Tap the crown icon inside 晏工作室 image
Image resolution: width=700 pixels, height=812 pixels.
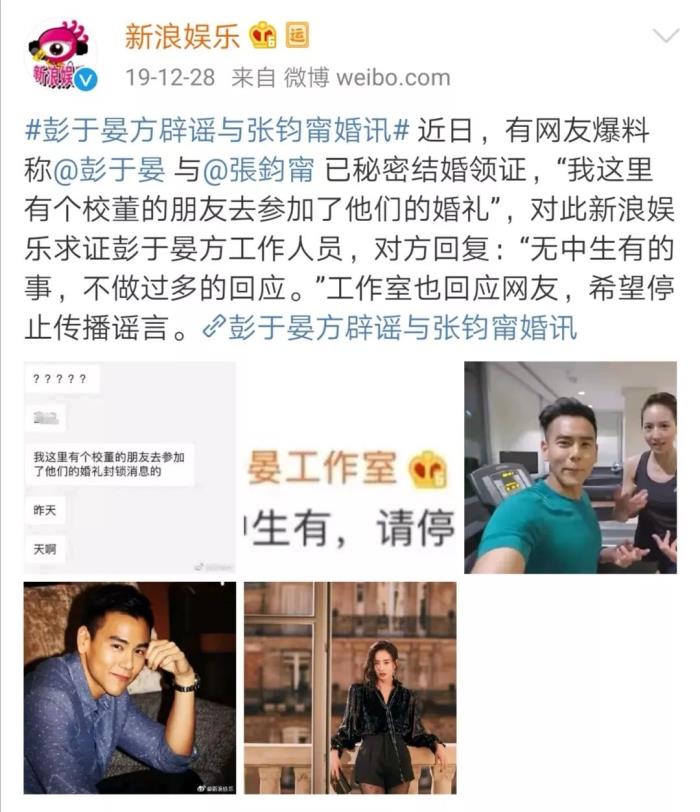[x=428, y=469]
